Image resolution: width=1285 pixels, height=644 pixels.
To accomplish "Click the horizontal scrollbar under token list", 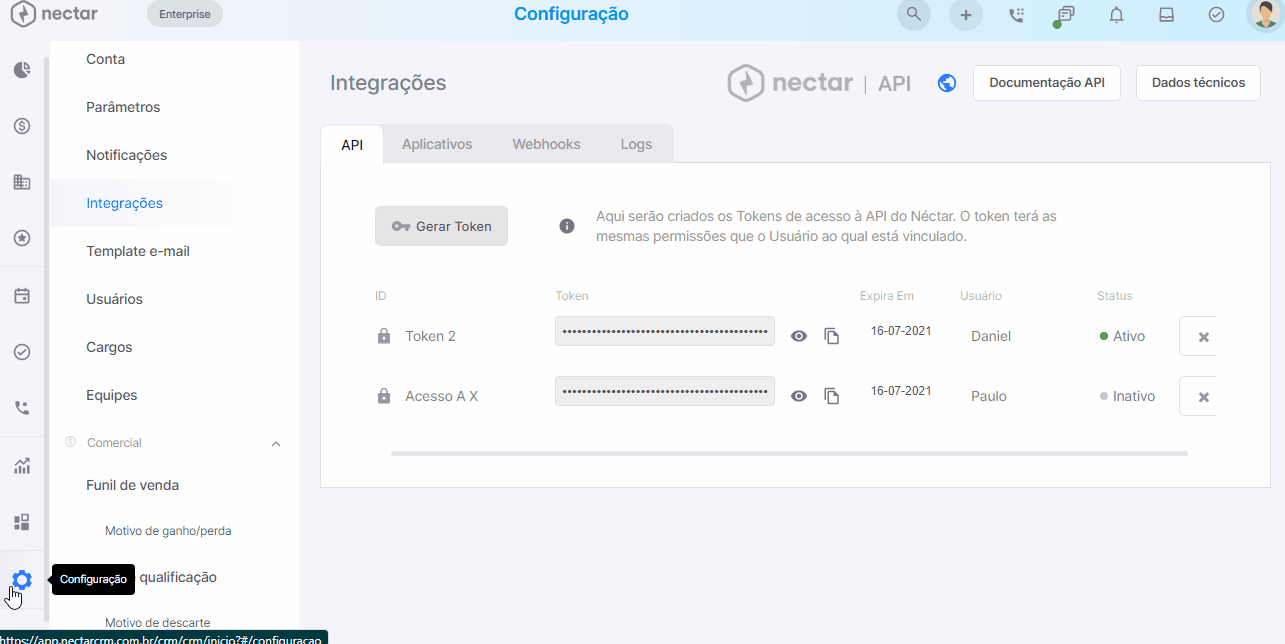I will (x=789, y=453).
